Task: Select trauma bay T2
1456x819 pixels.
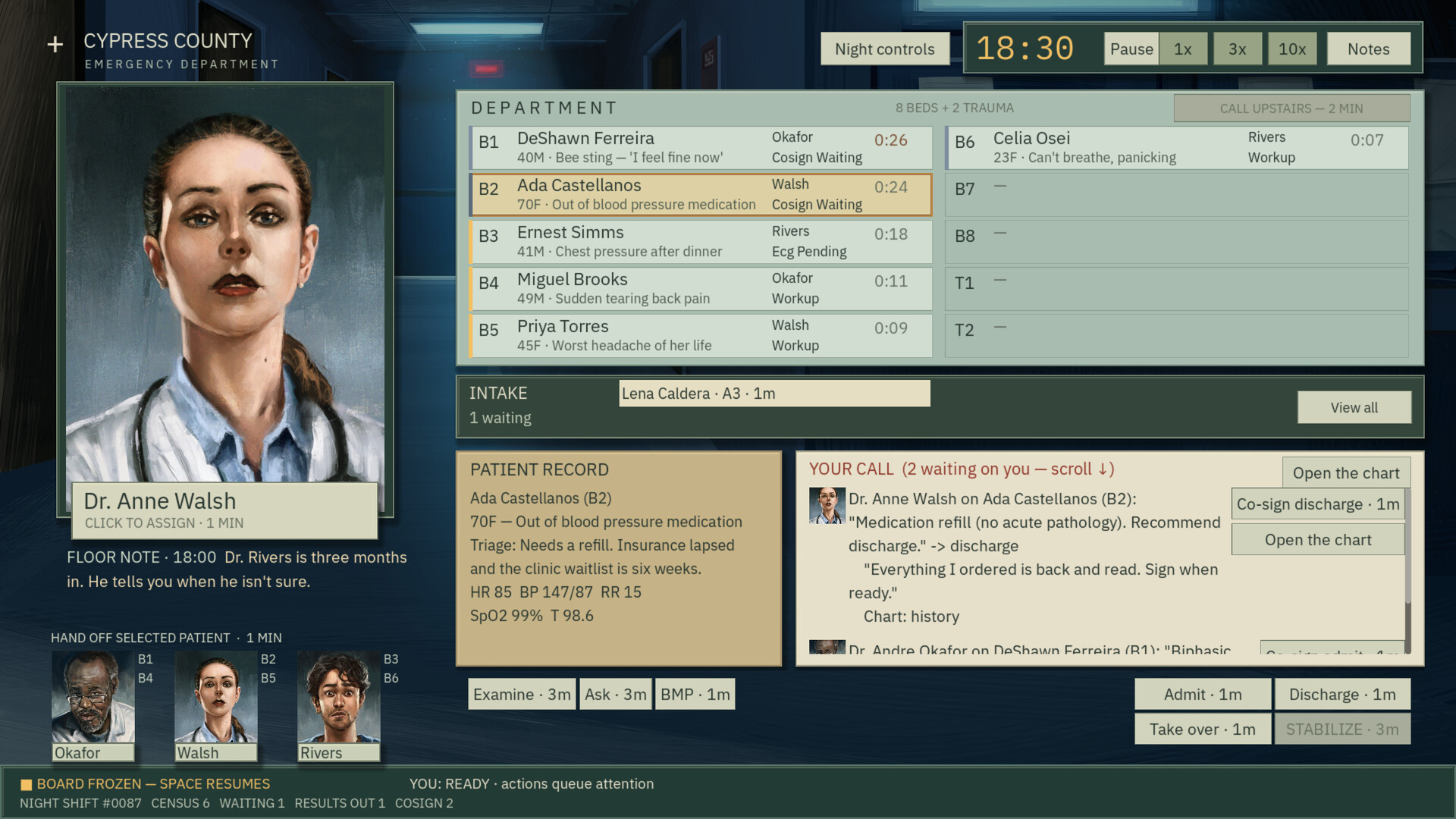Action: point(1177,336)
